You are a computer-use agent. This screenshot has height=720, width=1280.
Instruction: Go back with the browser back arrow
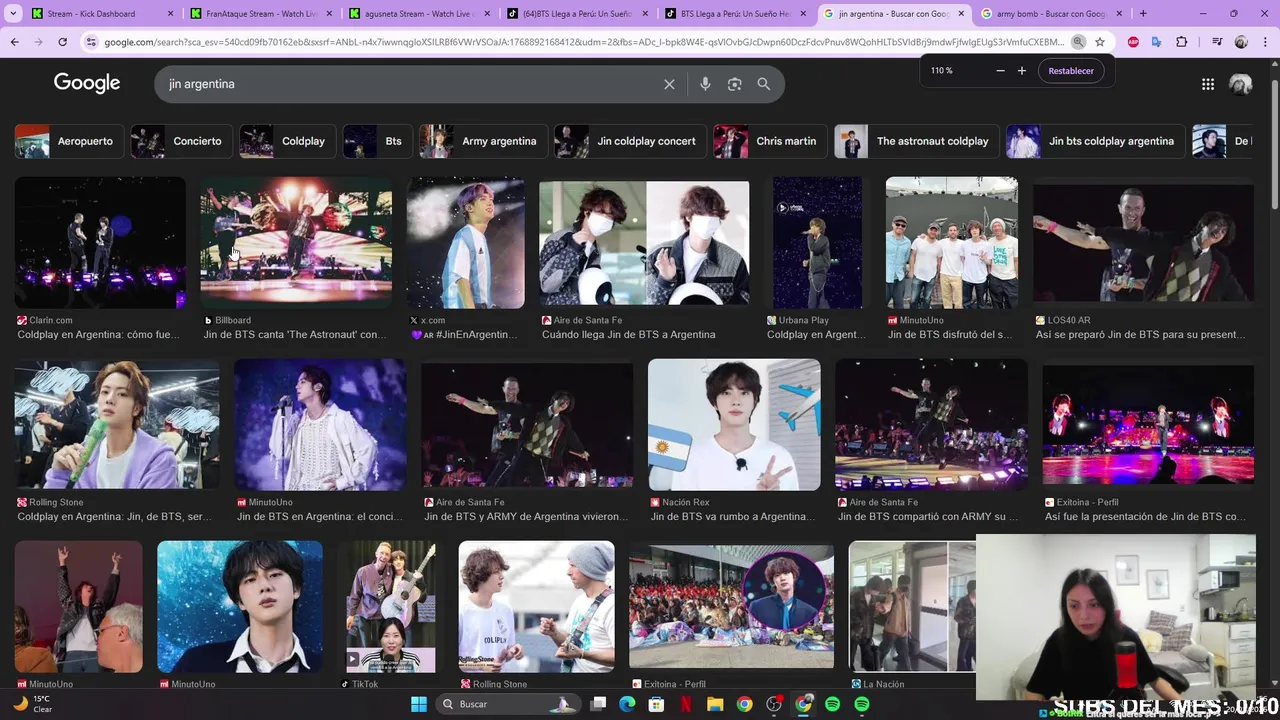point(14,42)
